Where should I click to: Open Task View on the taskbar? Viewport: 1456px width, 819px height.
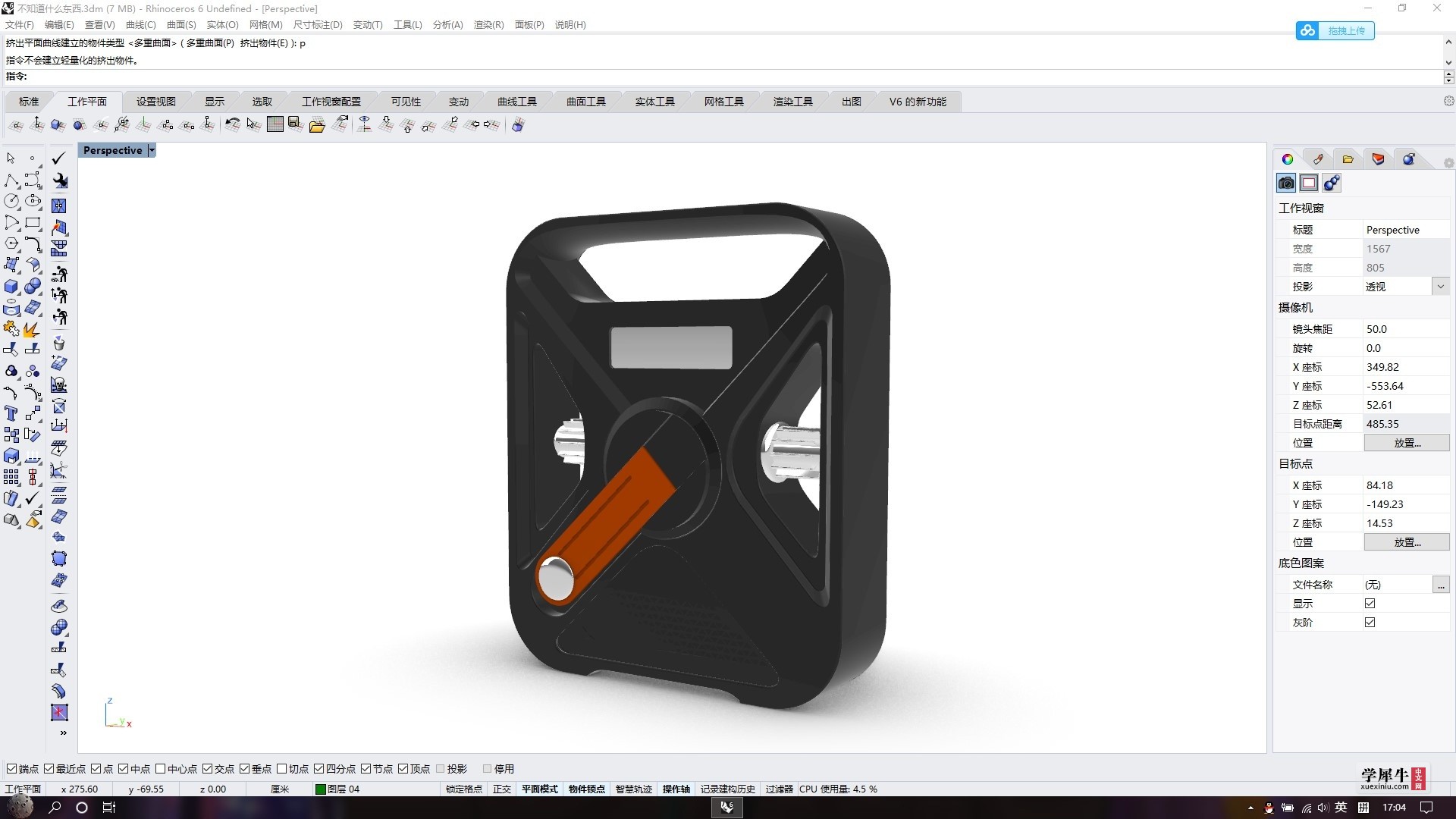pyautogui.click(x=109, y=808)
